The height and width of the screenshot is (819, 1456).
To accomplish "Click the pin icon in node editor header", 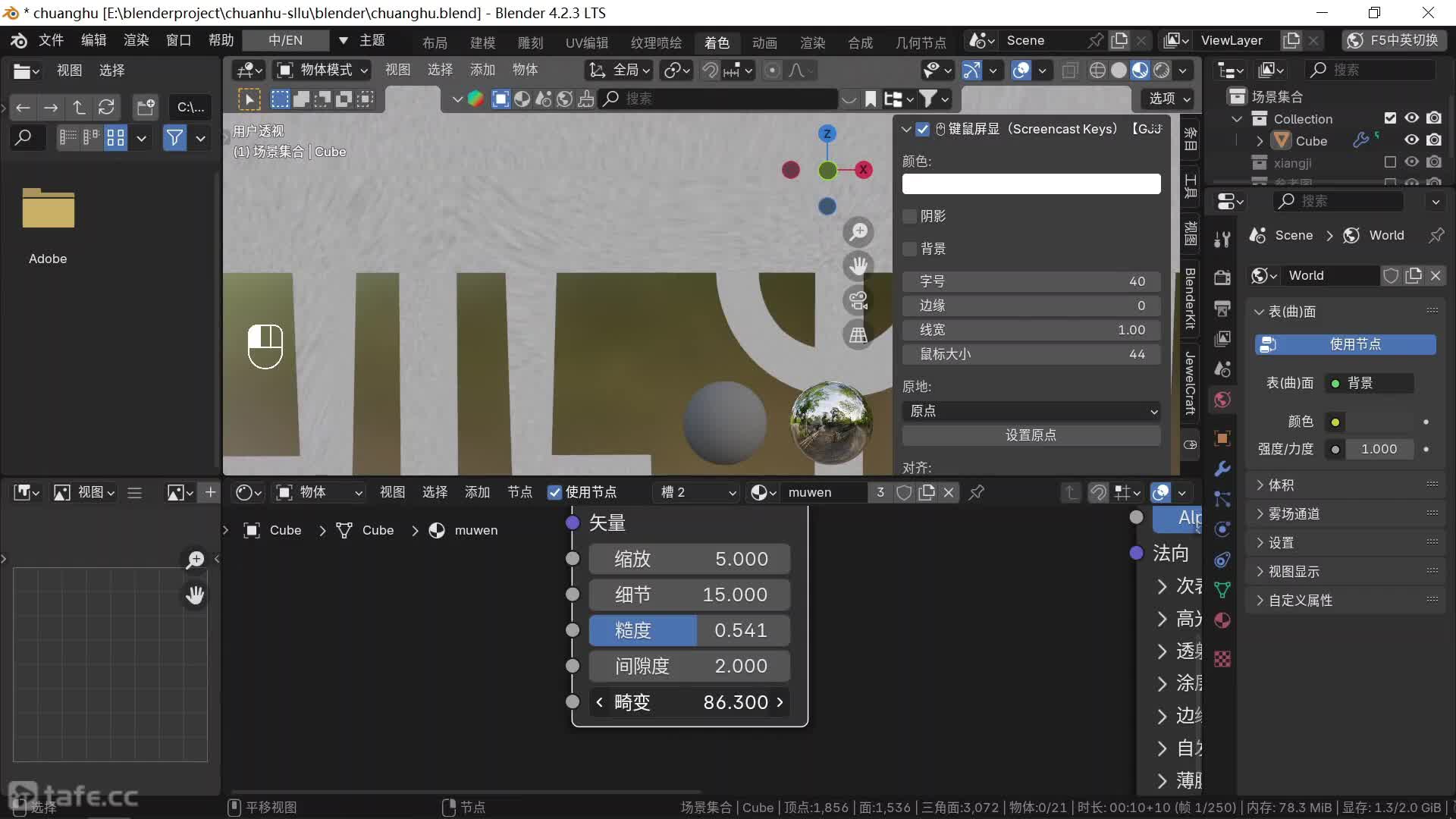I will [977, 492].
